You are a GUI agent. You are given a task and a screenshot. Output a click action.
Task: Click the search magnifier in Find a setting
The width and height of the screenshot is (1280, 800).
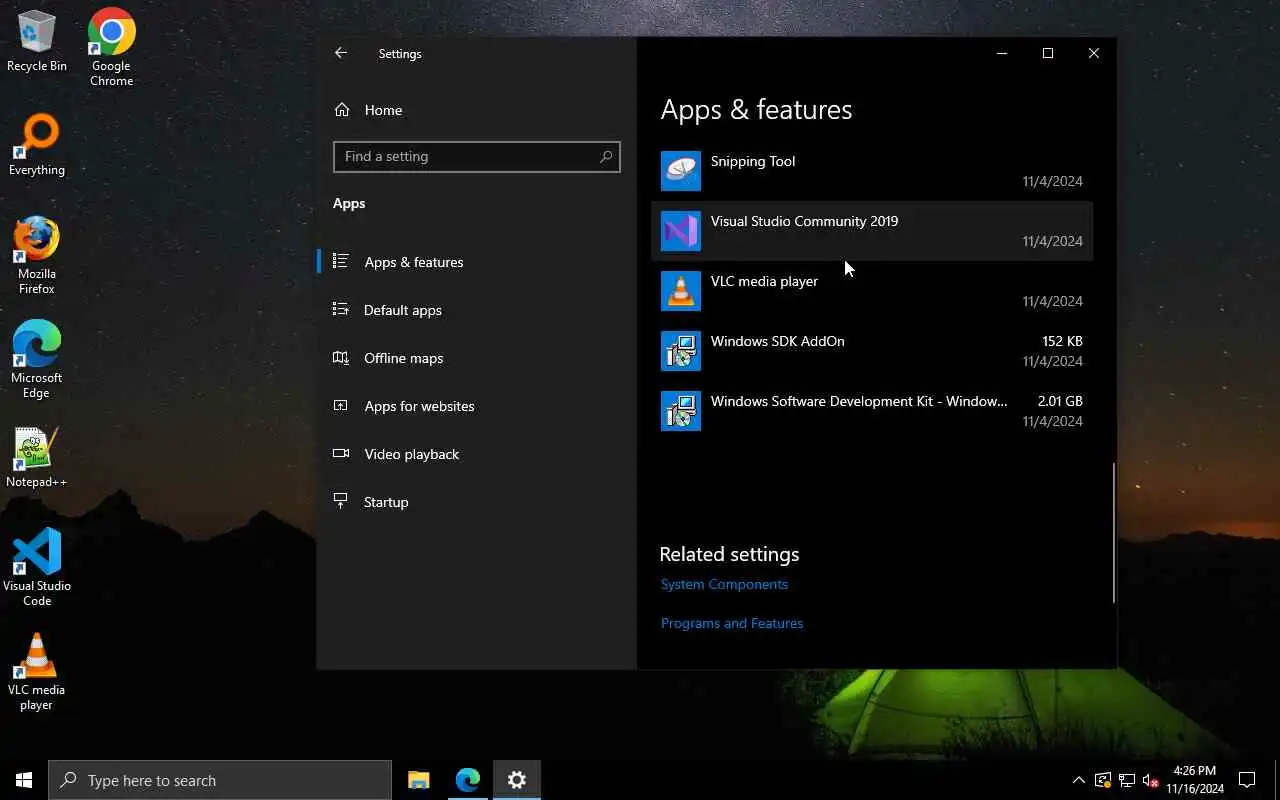click(x=605, y=157)
